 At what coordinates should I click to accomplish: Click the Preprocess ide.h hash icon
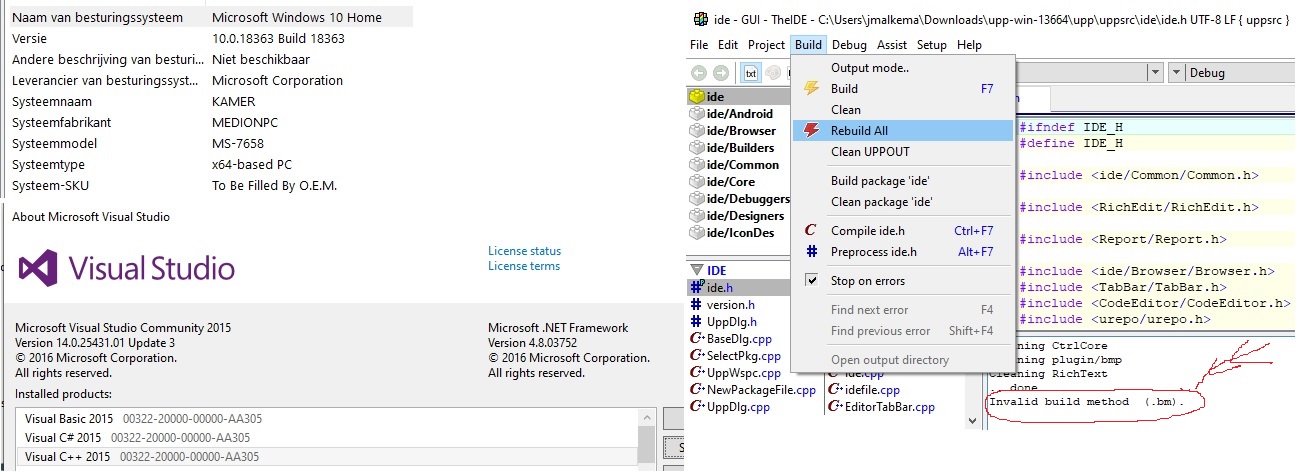coord(811,252)
